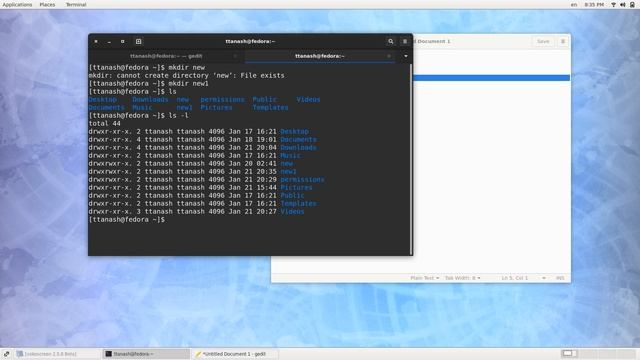Click the Documents entry in ls -l listing
Viewport: 640px width, 360px height.
[298, 140]
